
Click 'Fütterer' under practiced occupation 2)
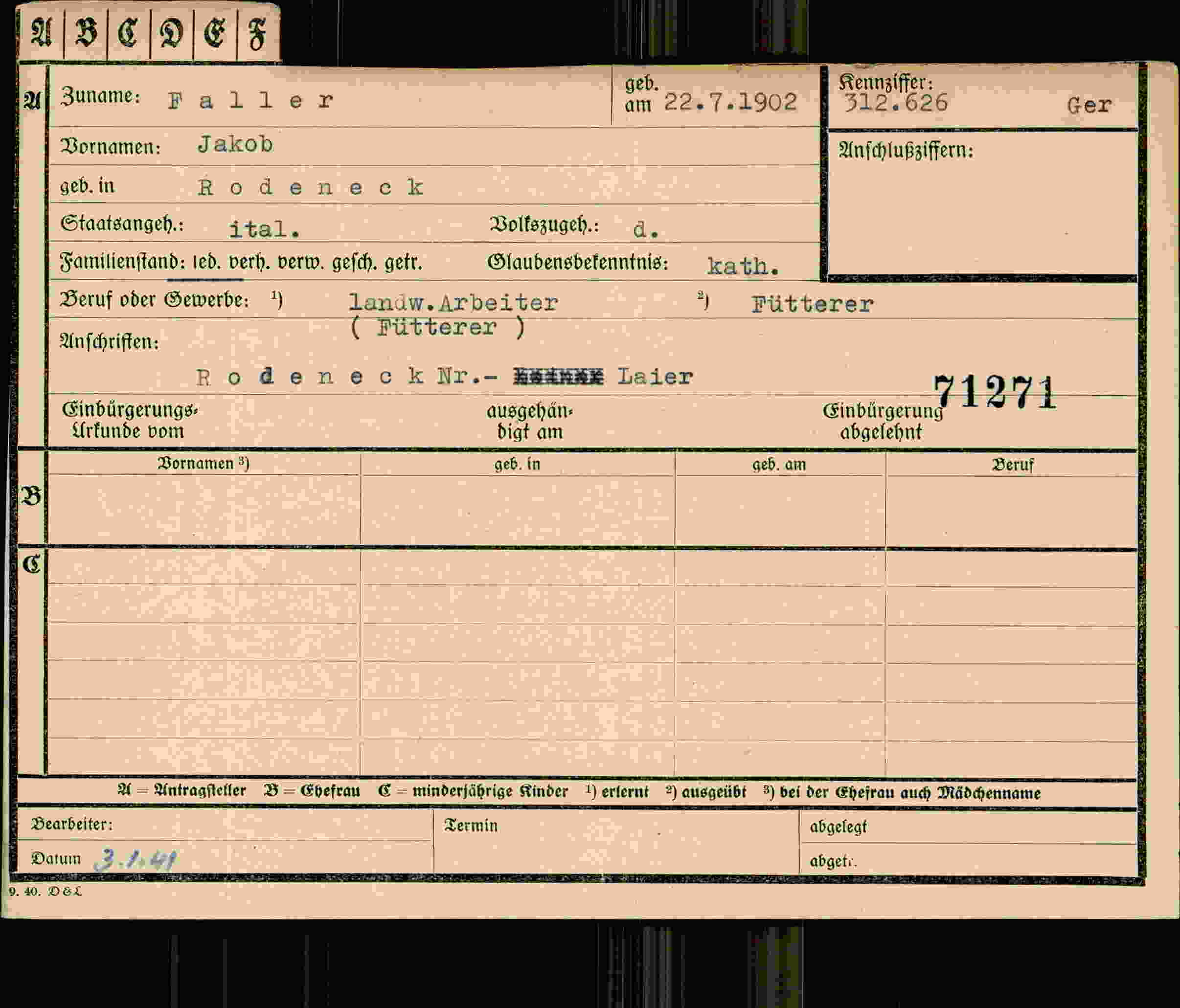point(812,305)
